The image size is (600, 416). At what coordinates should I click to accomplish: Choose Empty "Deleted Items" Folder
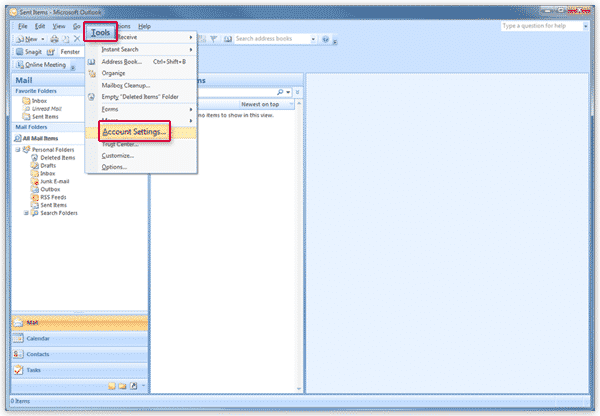[x=147, y=96]
